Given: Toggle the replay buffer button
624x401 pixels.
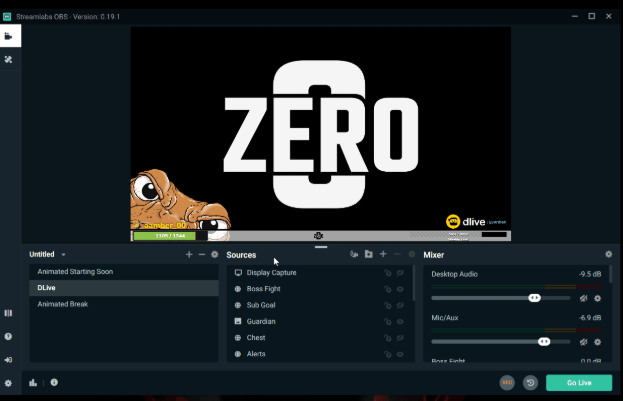Looking at the screenshot, I should tap(530, 383).
